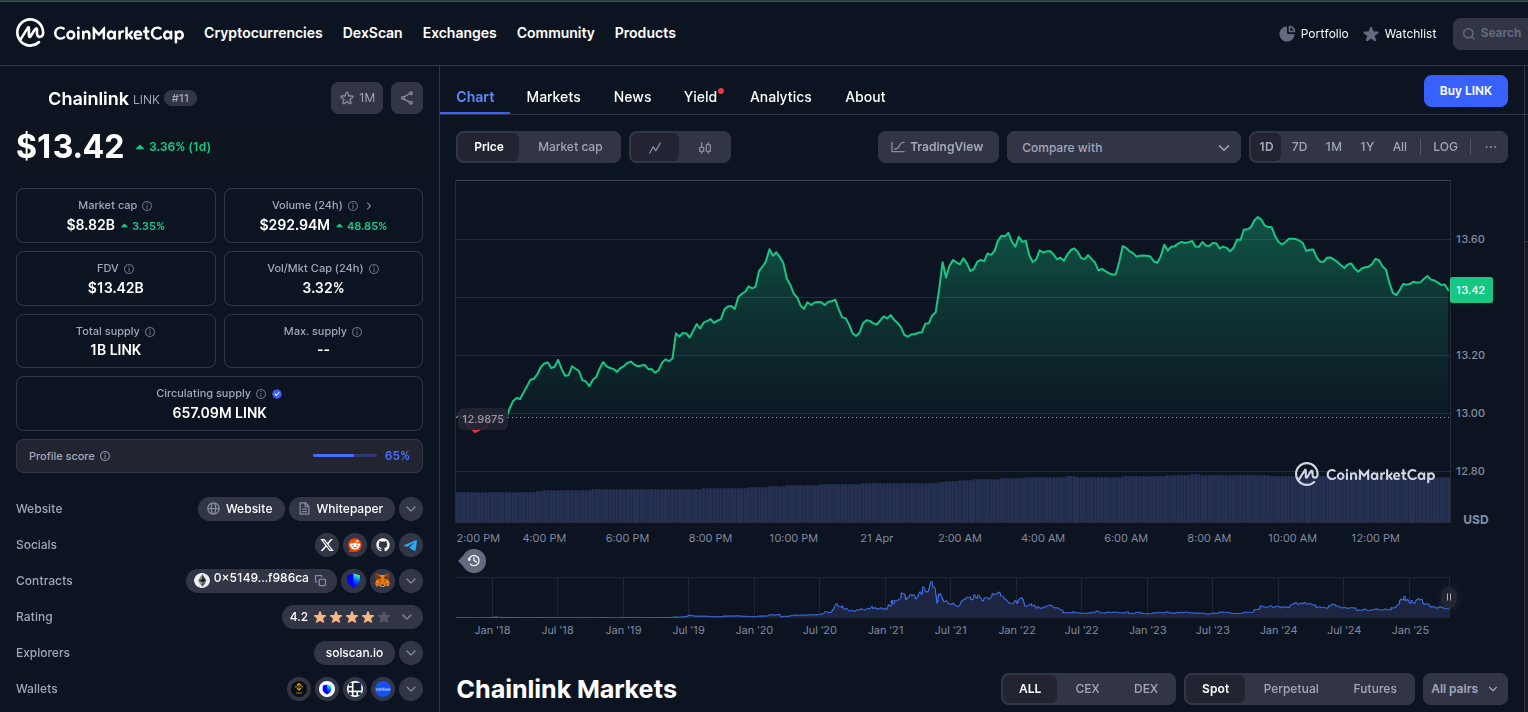The image size is (1528, 712).
Task: Open the Binance wallet icon
Action: [x=299, y=689]
